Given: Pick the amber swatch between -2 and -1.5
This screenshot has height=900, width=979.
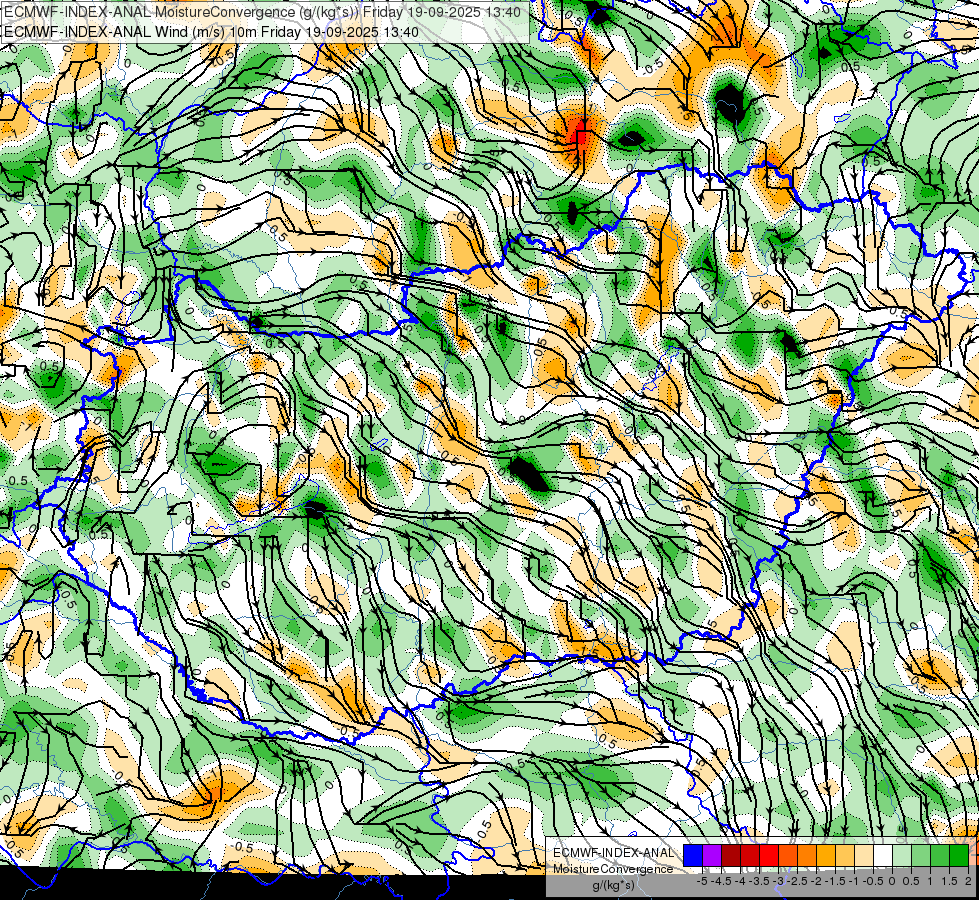Looking at the screenshot, I should pyautogui.click(x=826, y=855).
